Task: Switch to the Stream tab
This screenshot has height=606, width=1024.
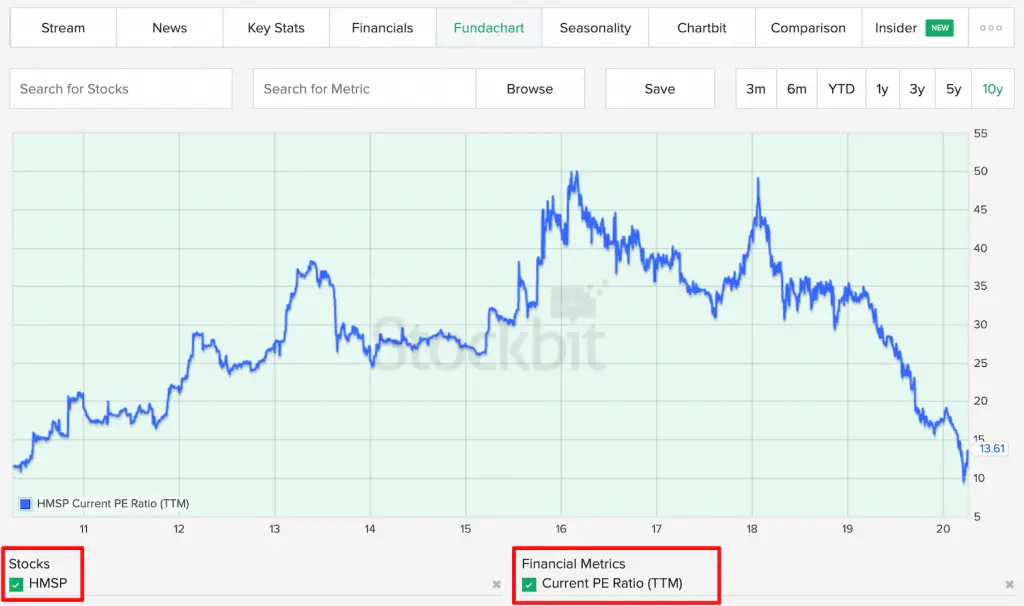Action: [x=62, y=28]
